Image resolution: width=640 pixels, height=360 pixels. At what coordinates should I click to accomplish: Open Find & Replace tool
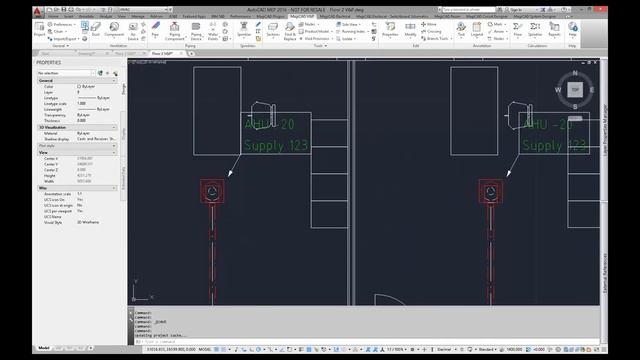[x=290, y=31]
